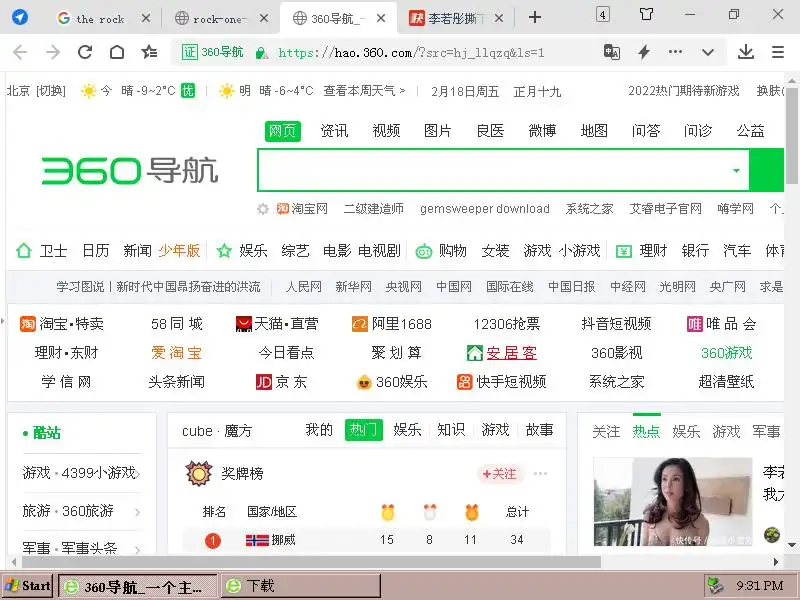Click the 理财 yuan icon
Image resolution: width=800 pixels, height=600 pixels.
click(623, 251)
